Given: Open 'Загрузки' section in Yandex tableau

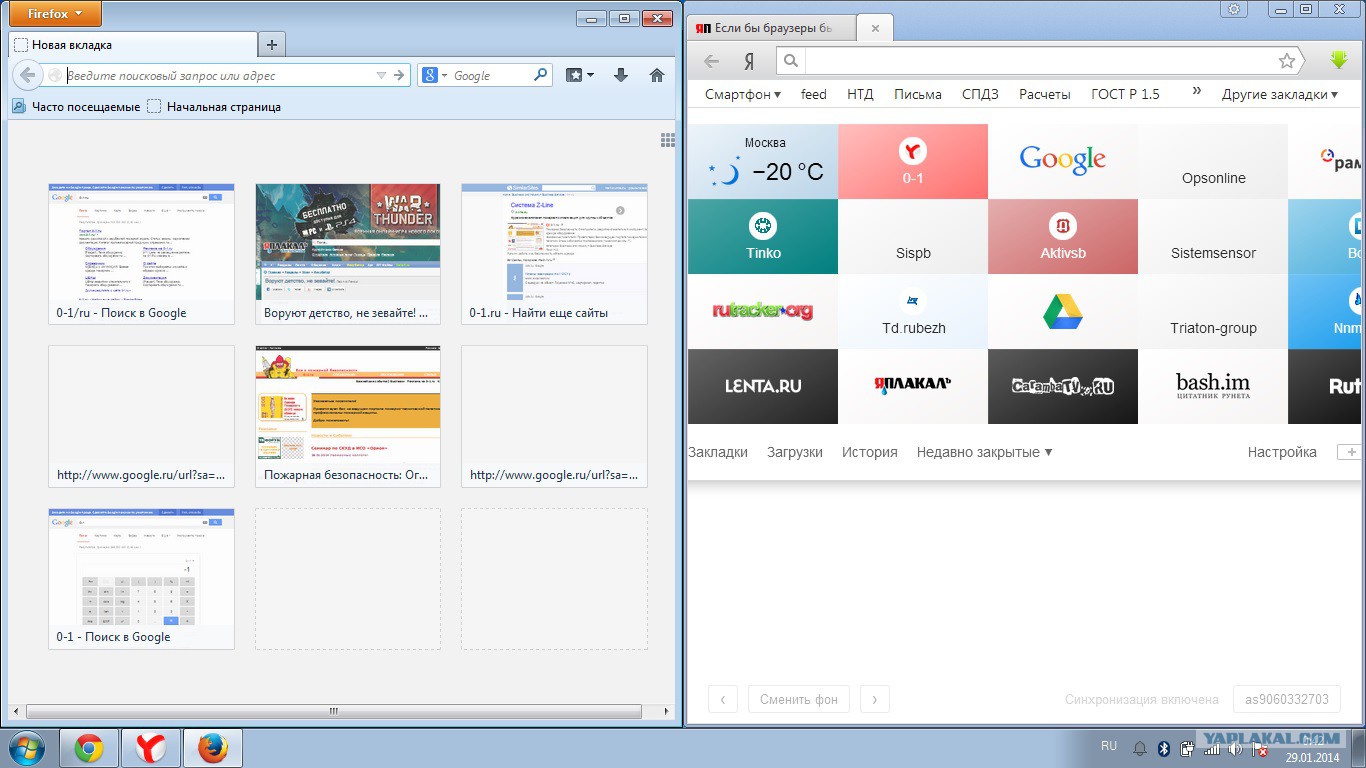Looking at the screenshot, I should pyautogui.click(x=795, y=452).
